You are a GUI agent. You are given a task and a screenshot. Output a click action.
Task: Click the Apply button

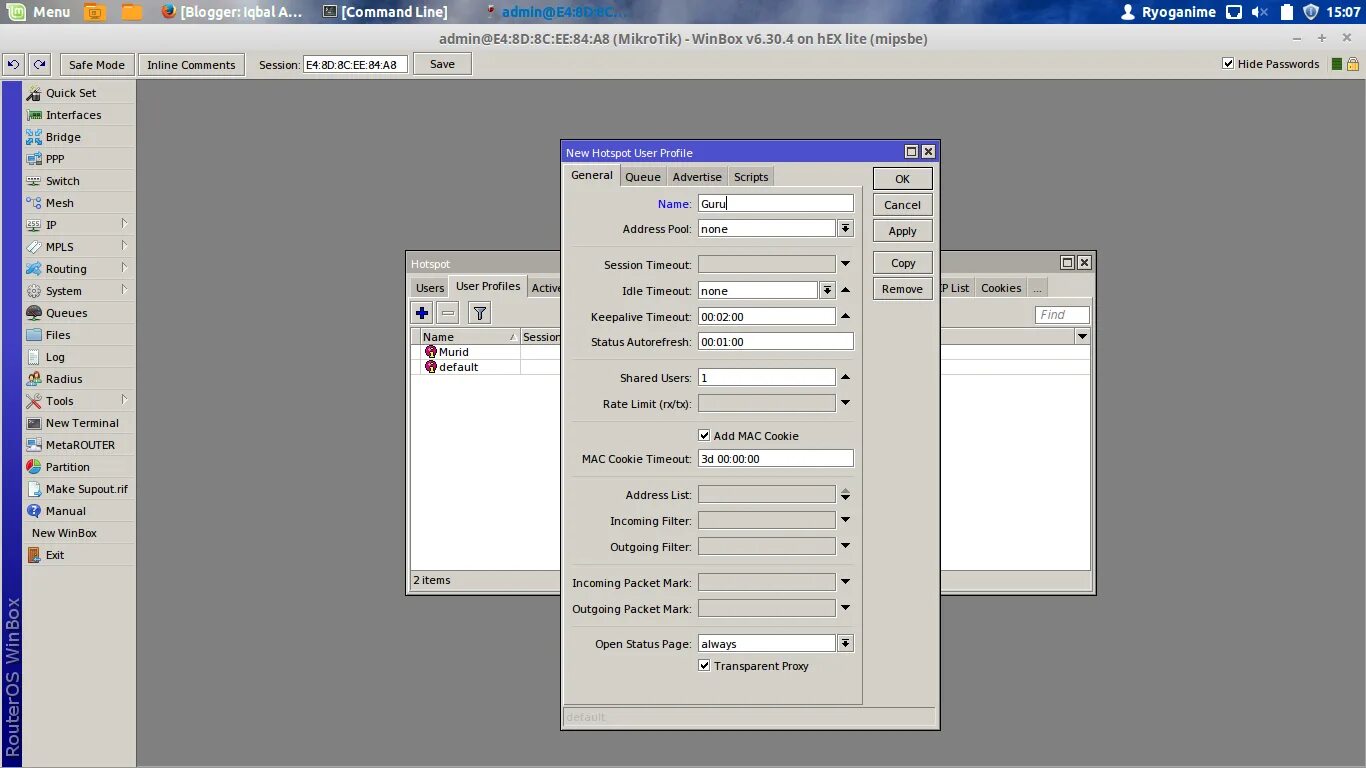click(x=902, y=231)
